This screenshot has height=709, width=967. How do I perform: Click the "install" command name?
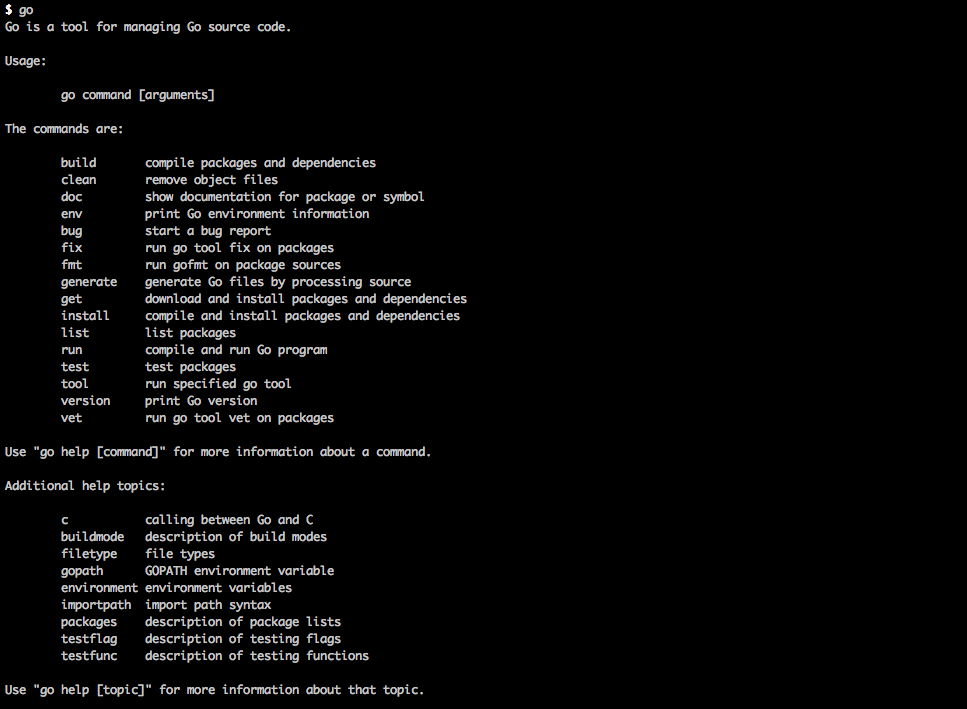point(85,316)
